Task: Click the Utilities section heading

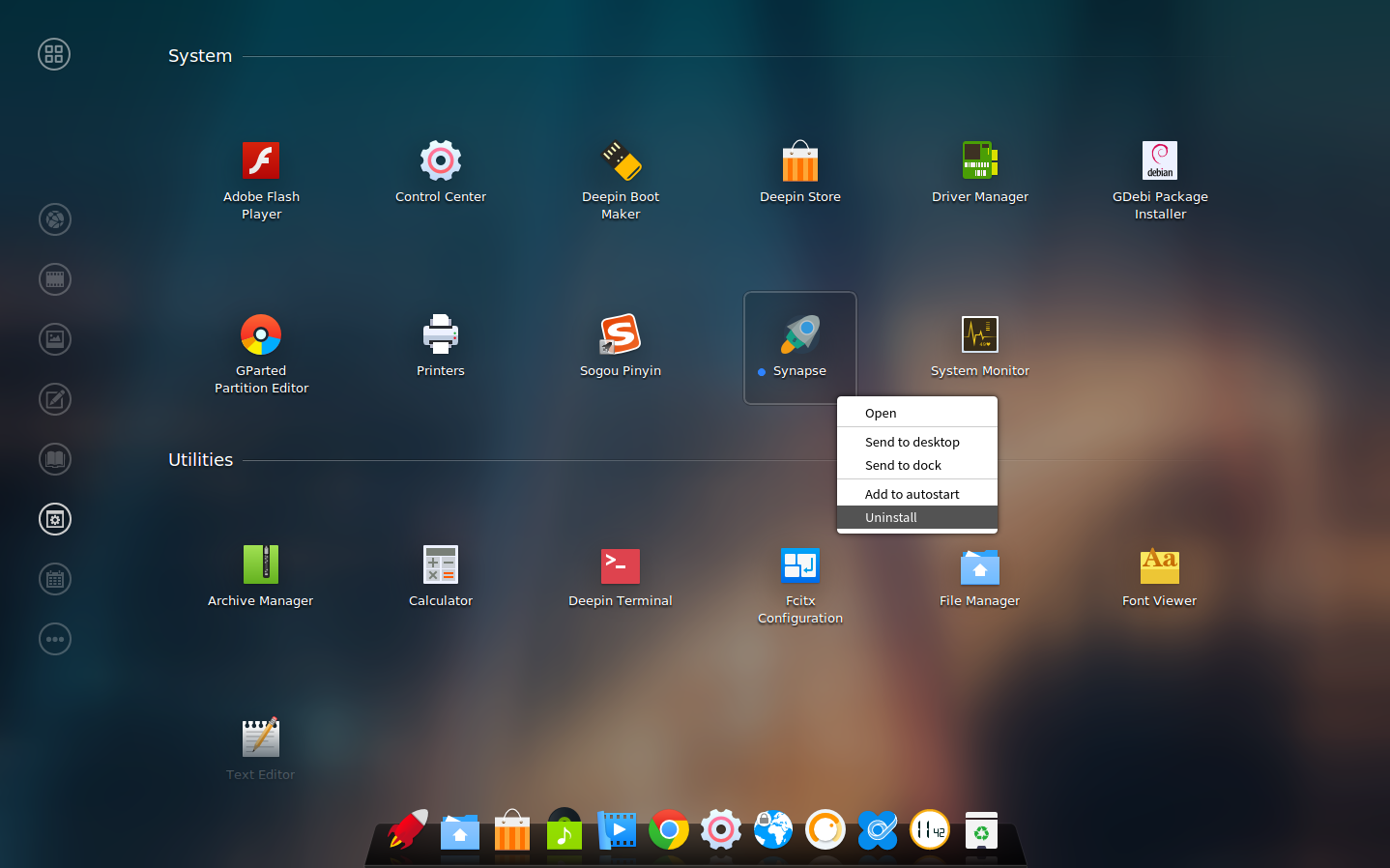Action: click(201, 460)
